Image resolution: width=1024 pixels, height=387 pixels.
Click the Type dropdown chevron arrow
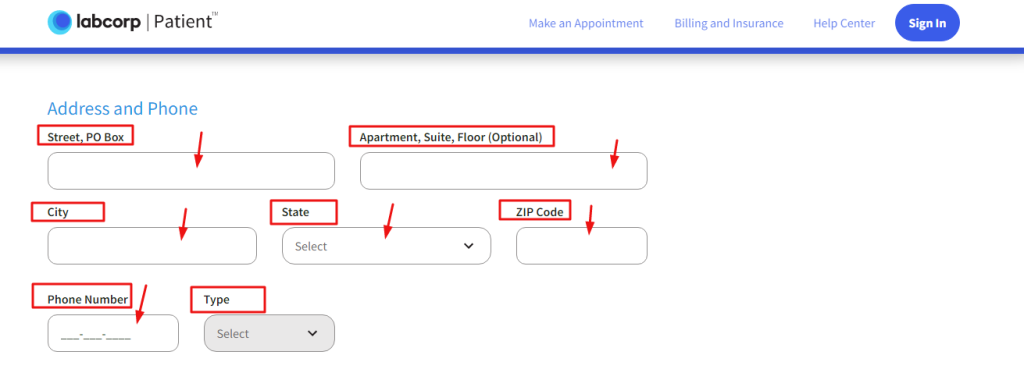[x=312, y=333]
